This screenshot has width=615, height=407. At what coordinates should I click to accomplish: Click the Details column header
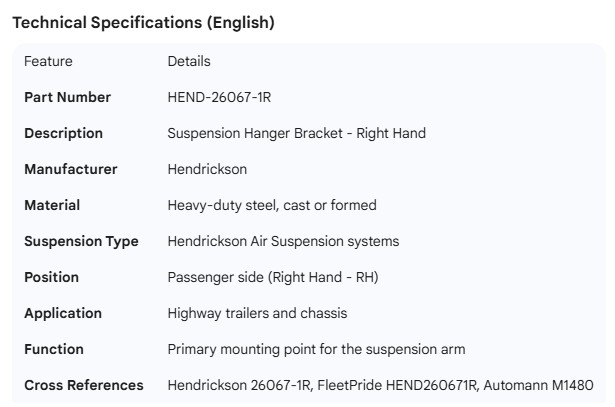tap(189, 62)
